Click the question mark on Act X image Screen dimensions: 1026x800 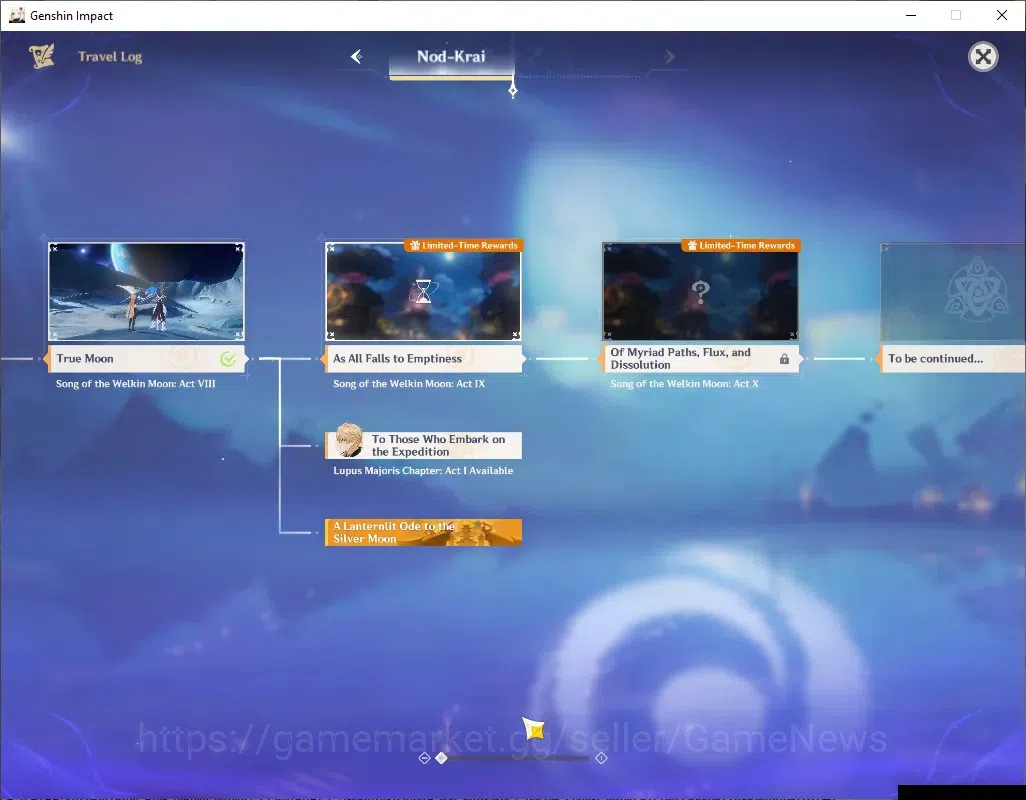point(700,292)
